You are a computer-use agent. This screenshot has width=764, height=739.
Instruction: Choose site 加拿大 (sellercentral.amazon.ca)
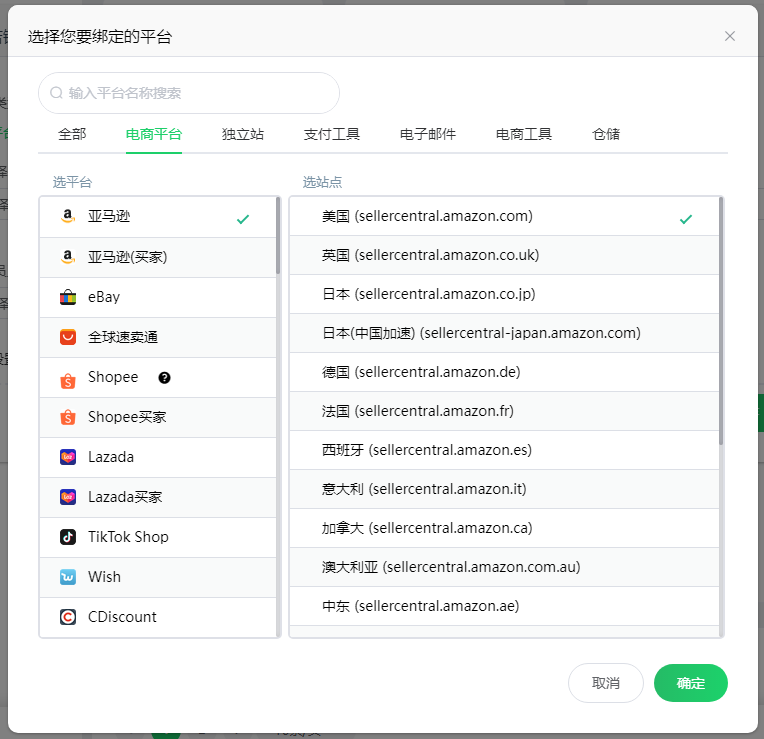coord(504,528)
